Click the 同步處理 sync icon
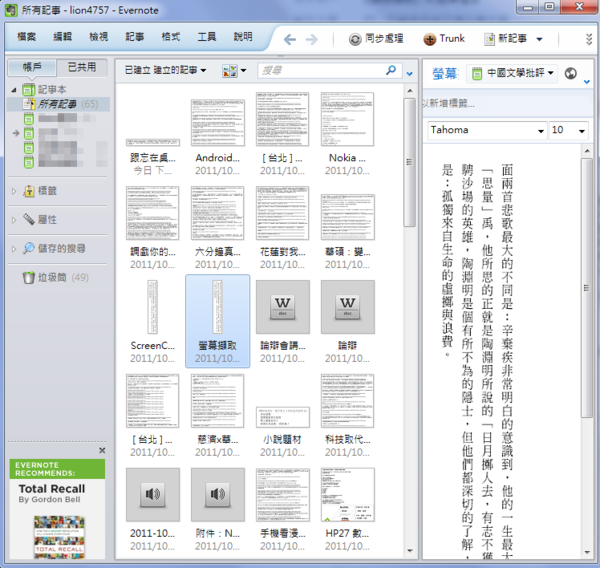Viewport: 600px width, 568px height. [355, 39]
